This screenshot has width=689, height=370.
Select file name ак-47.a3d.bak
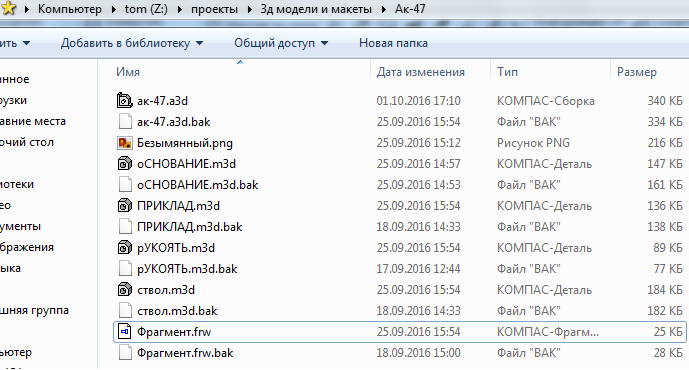pyautogui.click(x=174, y=122)
